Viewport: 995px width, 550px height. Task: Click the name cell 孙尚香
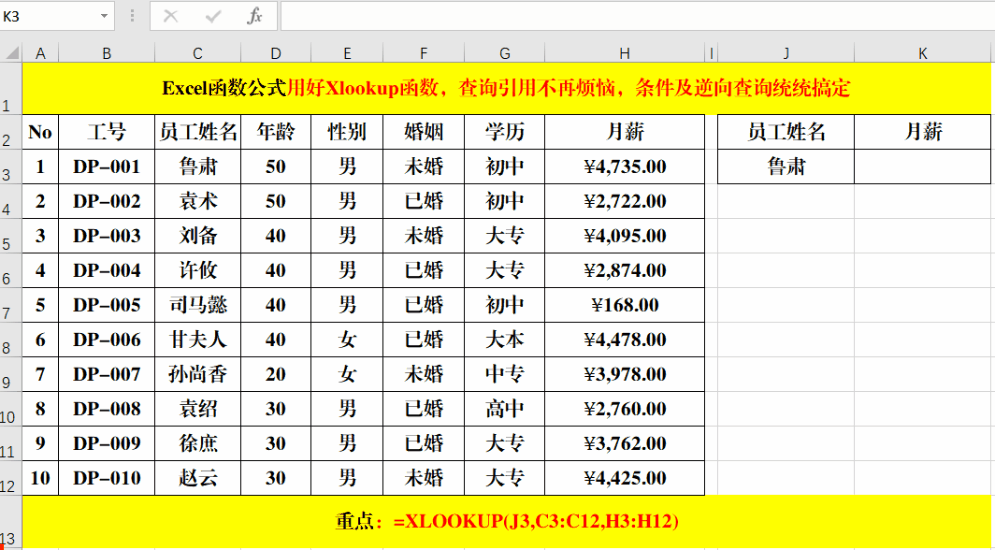click(x=198, y=374)
